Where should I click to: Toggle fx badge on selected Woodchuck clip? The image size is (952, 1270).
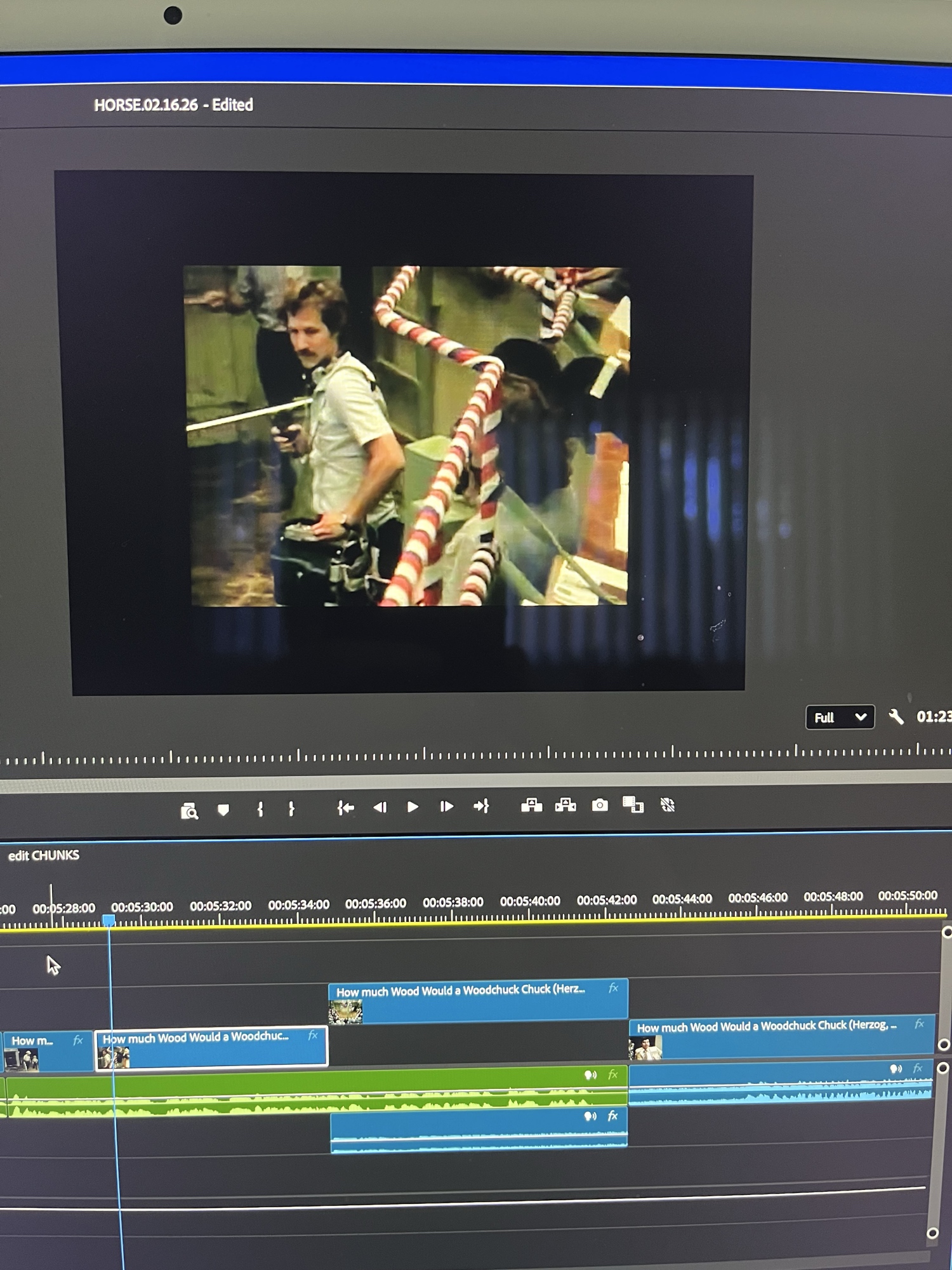point(313,1036)
